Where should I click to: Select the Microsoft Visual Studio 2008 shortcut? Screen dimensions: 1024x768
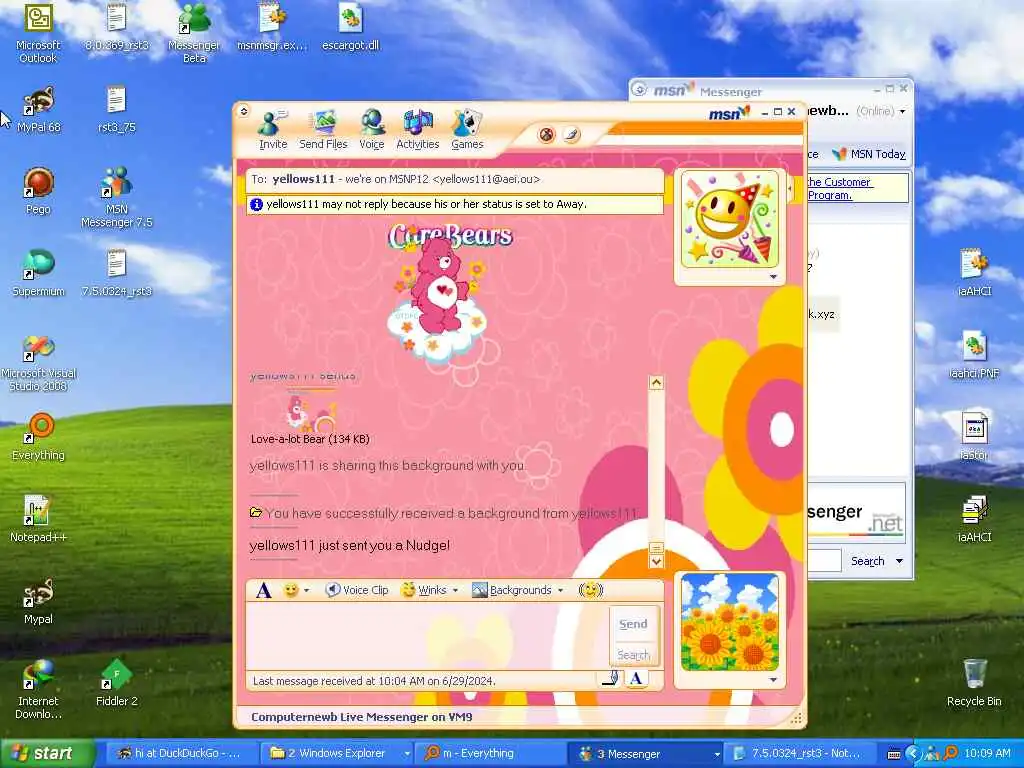(39, 363)
